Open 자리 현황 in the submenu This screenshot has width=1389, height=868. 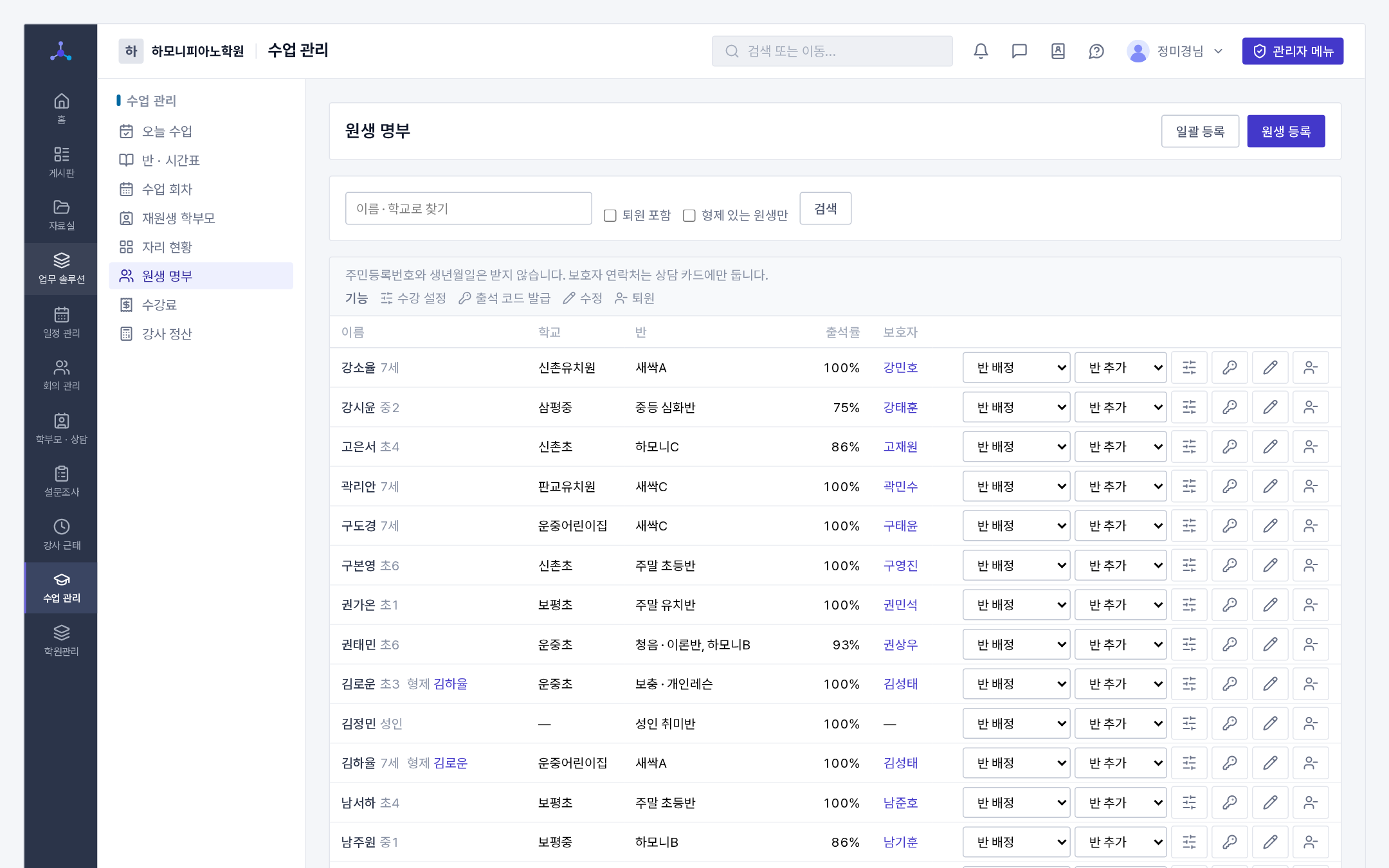(x=201, y=247)
